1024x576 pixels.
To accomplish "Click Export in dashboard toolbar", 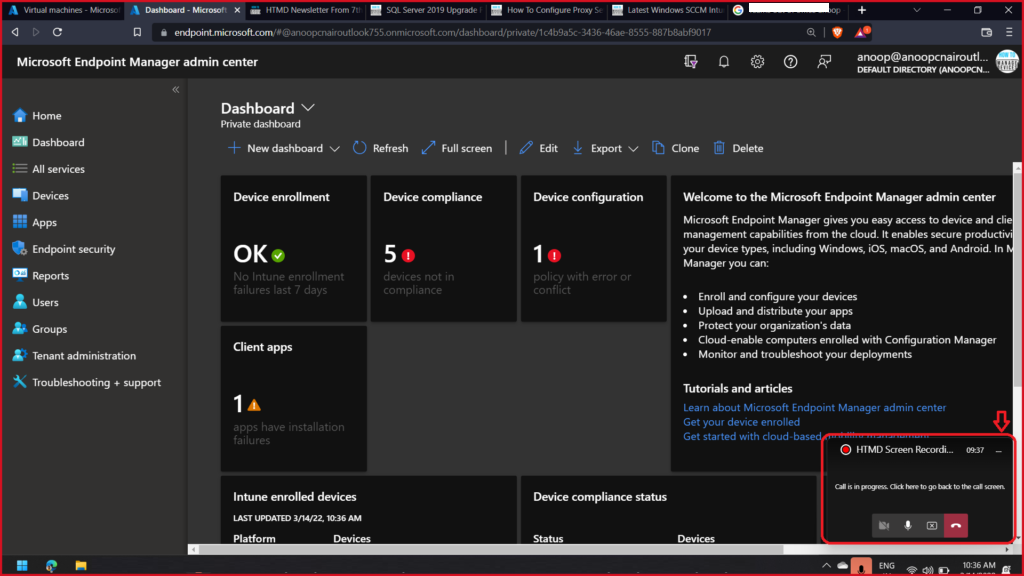I will point(597,148).
